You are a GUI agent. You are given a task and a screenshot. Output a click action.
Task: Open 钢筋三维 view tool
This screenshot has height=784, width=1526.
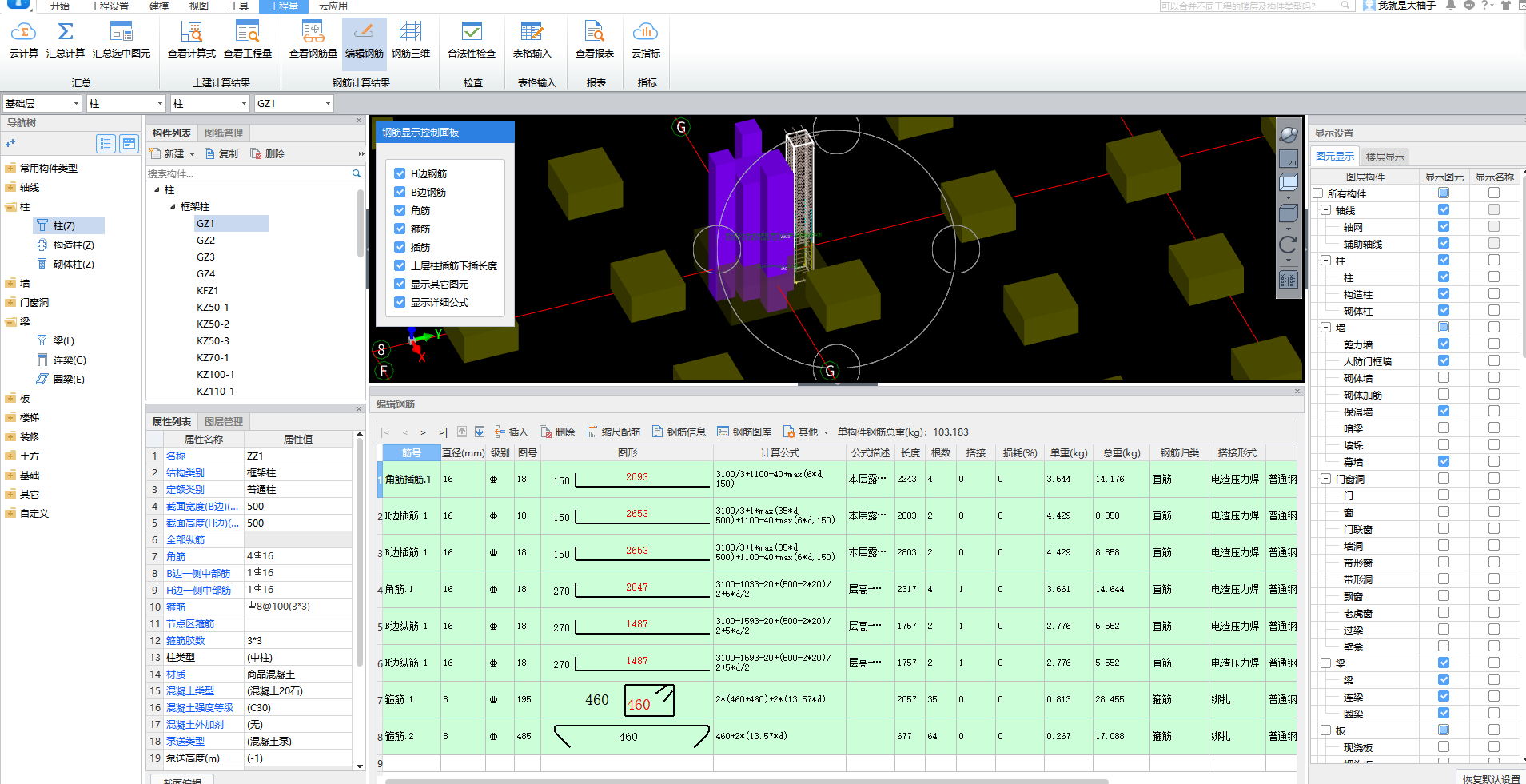point(411,40)
